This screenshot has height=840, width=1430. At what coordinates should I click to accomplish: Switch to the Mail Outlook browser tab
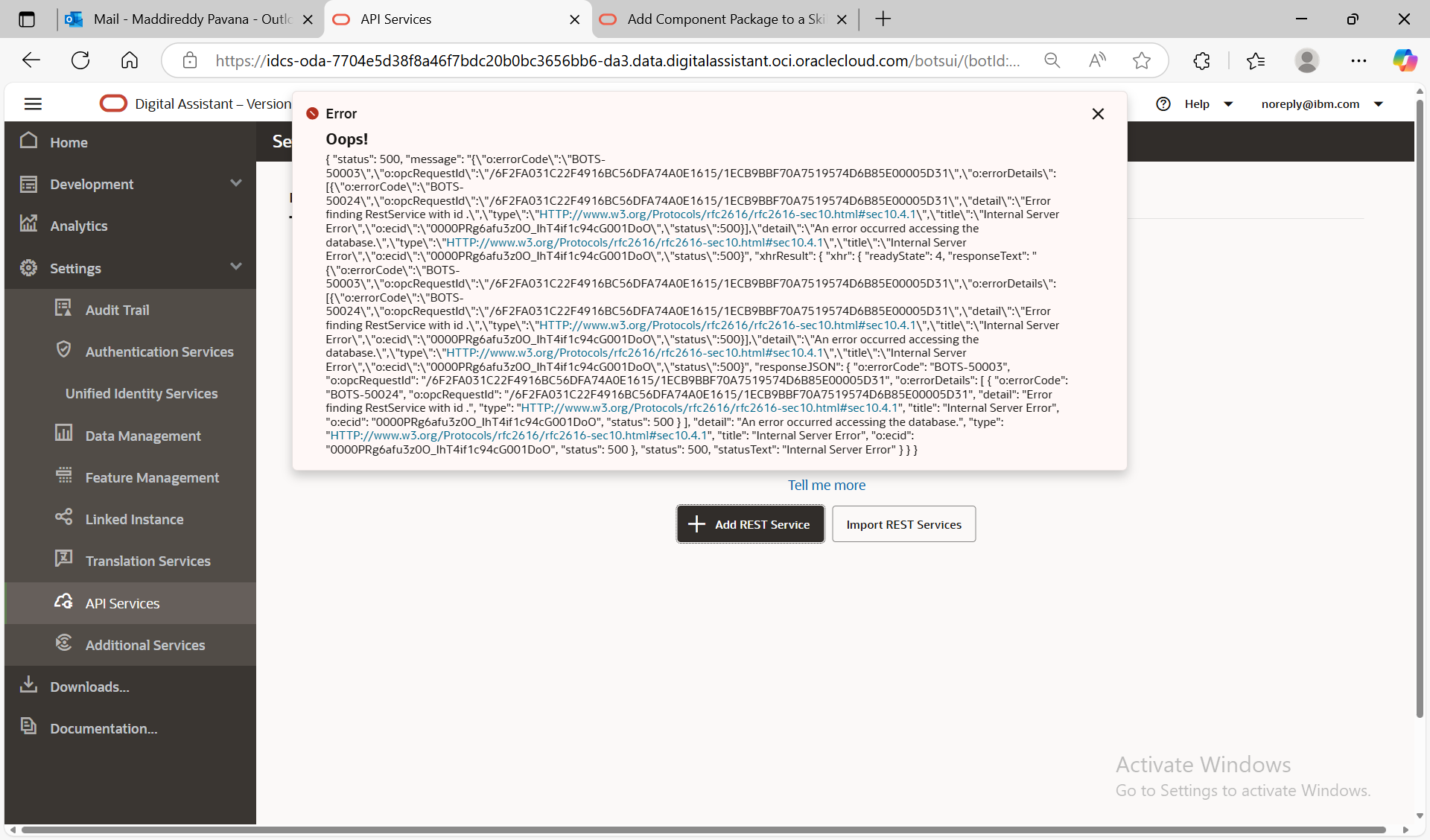coord(190,19)
